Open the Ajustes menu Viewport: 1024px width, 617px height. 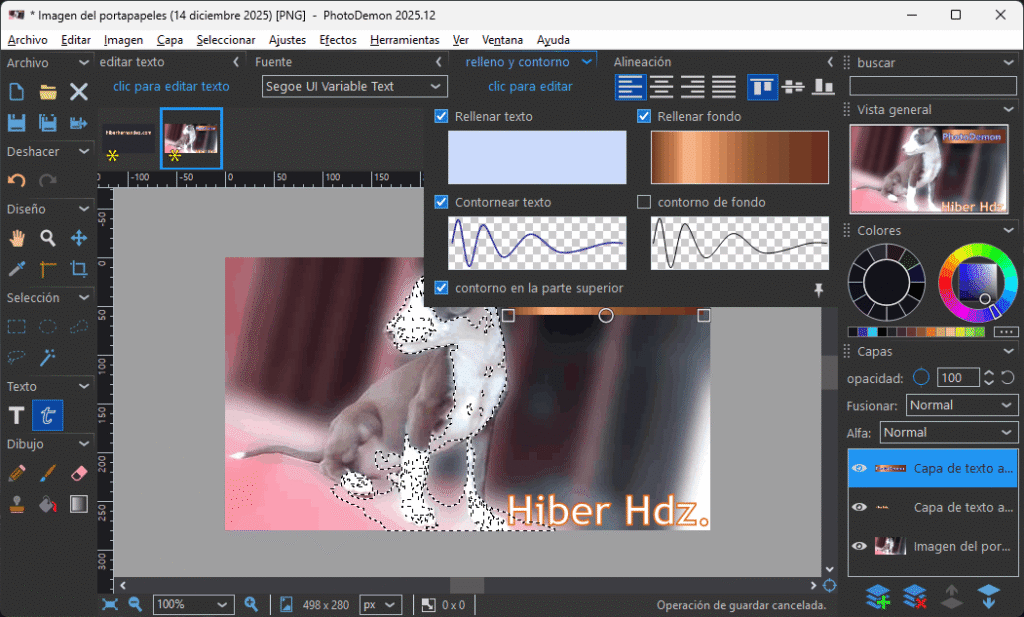pyautogui.click(x=287, y=40)
